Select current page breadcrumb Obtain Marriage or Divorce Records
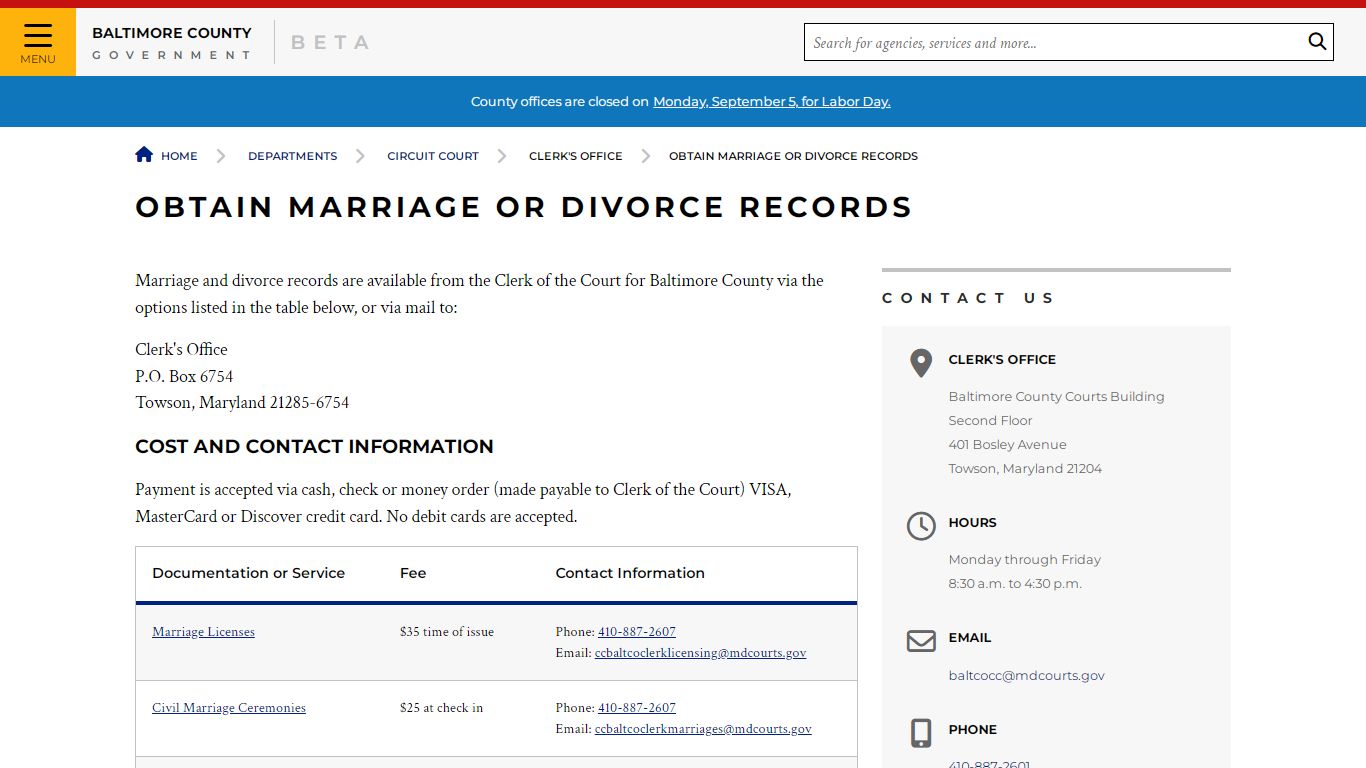The width and height of the screenshot is (1366, 768). point(793,156)
